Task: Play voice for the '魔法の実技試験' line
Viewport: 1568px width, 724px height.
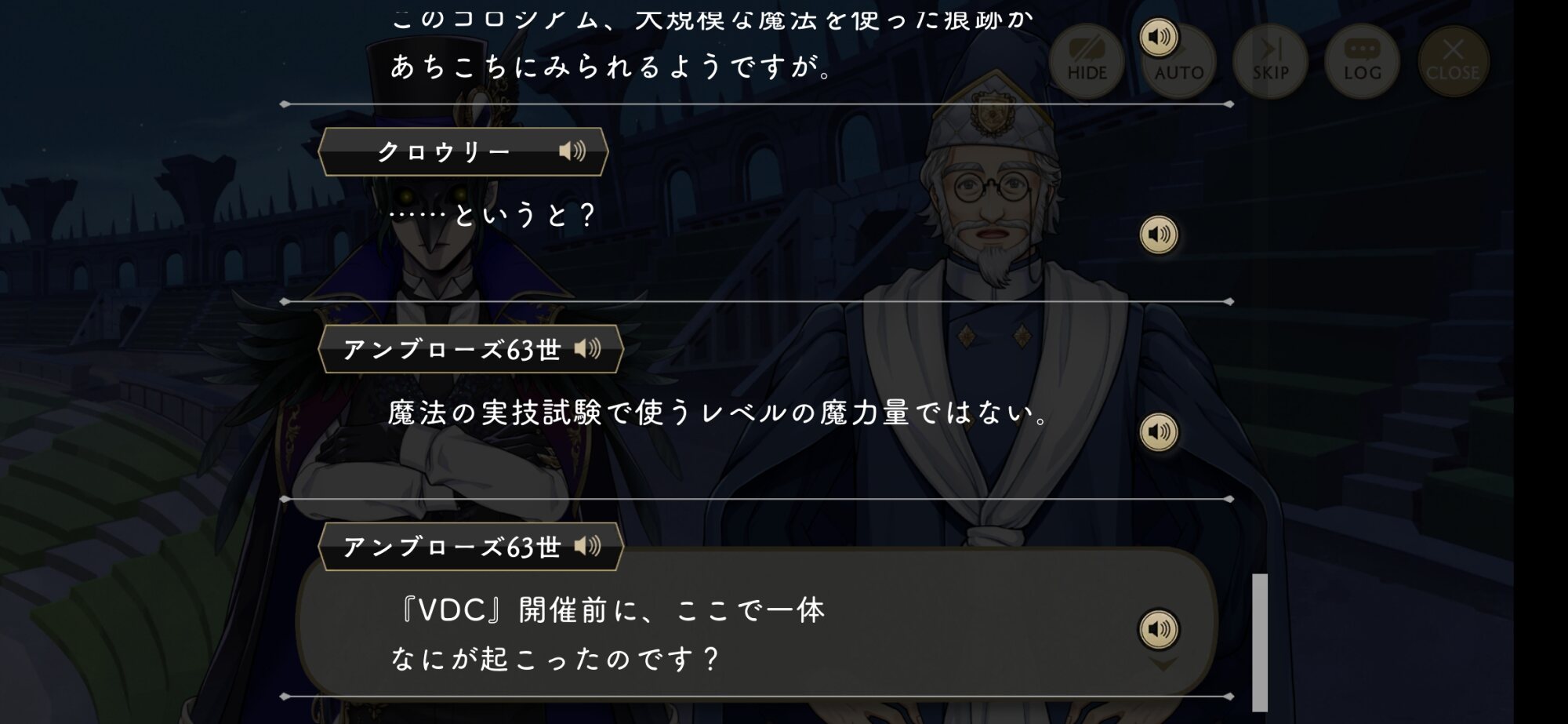Action: [x=1159, y=432]
